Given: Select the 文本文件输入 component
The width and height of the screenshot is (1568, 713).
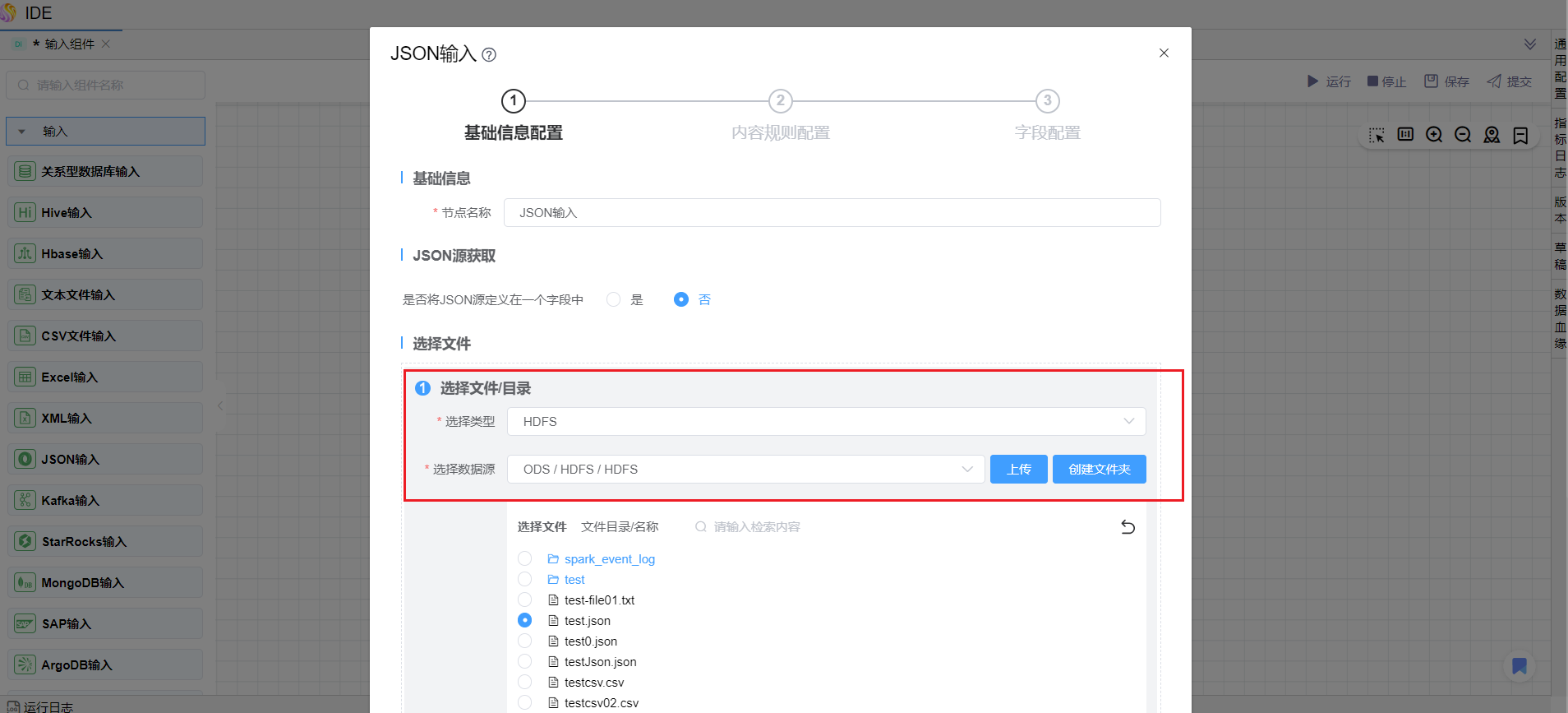Looking at the screenshot, I should pos(105,294).
